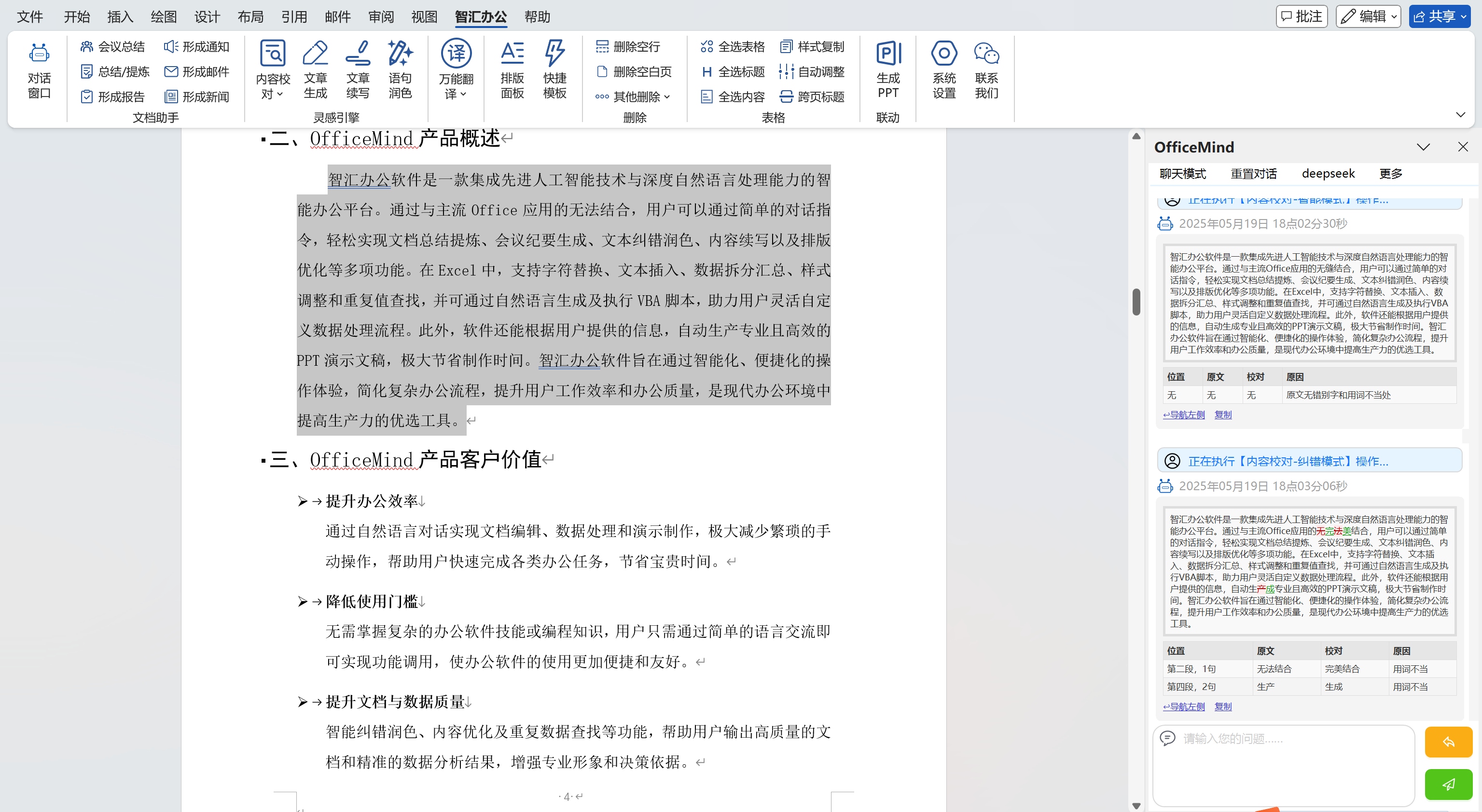
Task: Open 系统设置 system settings
Action: (944, 70)
